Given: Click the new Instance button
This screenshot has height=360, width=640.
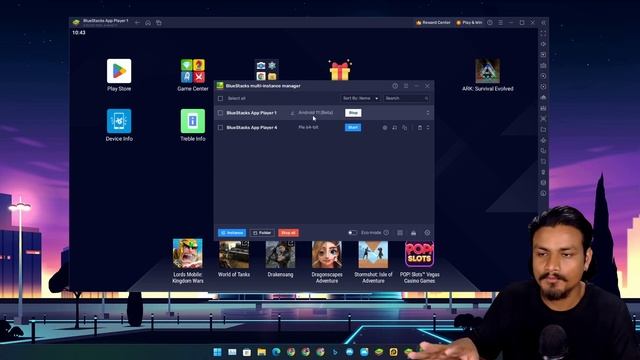Looking at the screenshot, I should click(232, 233).
